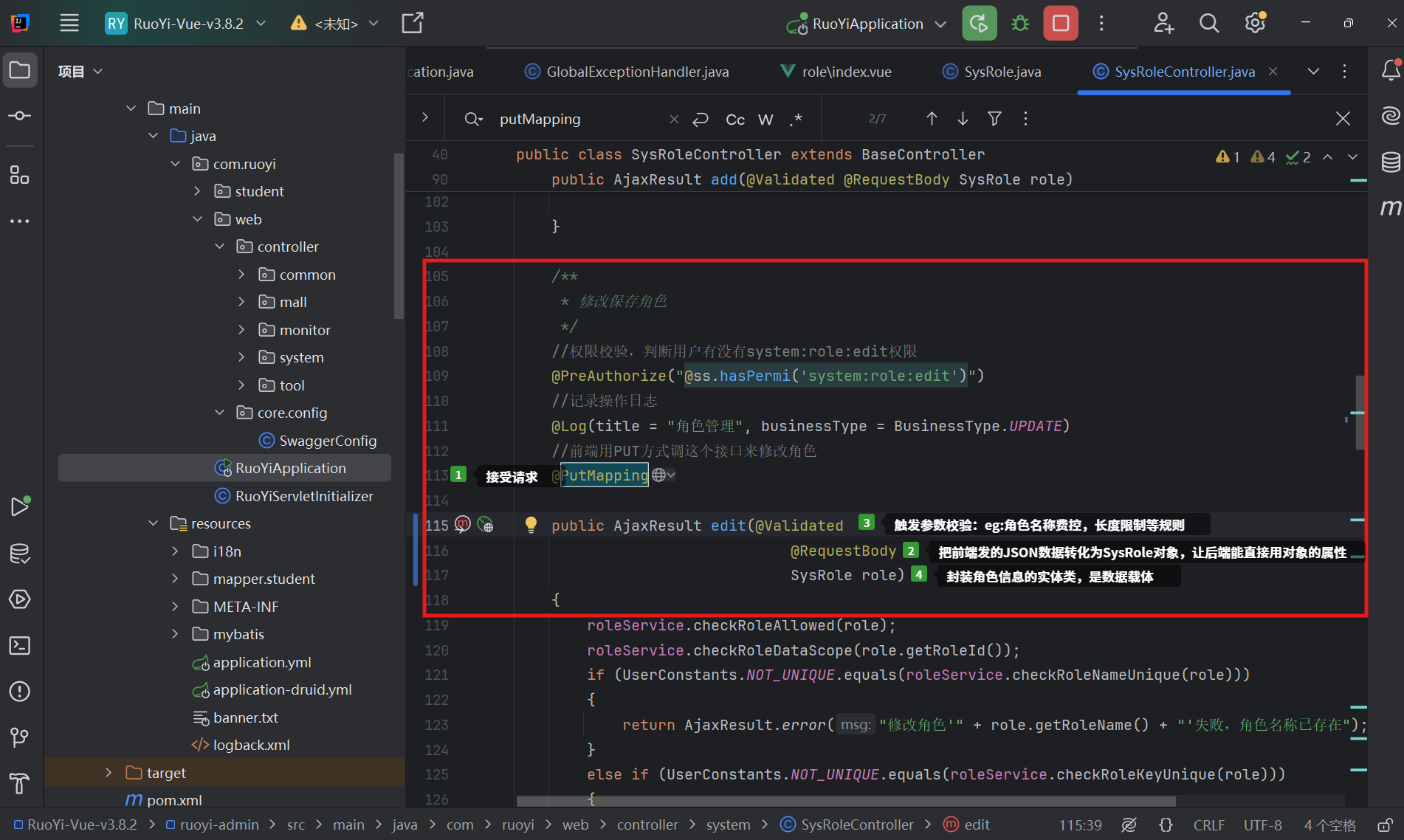Open the Git tool window

pyautogui.click(x=20, y=737)
